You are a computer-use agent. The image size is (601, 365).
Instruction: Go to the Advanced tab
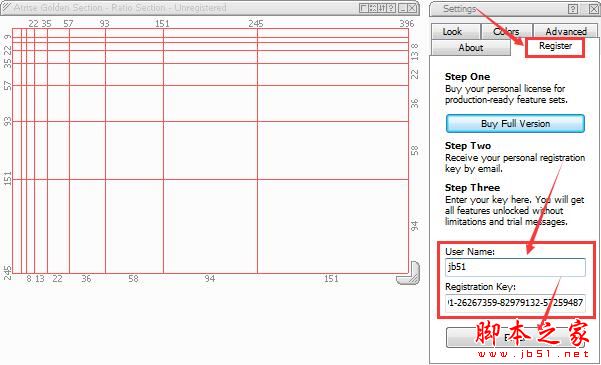coord(566,31)
